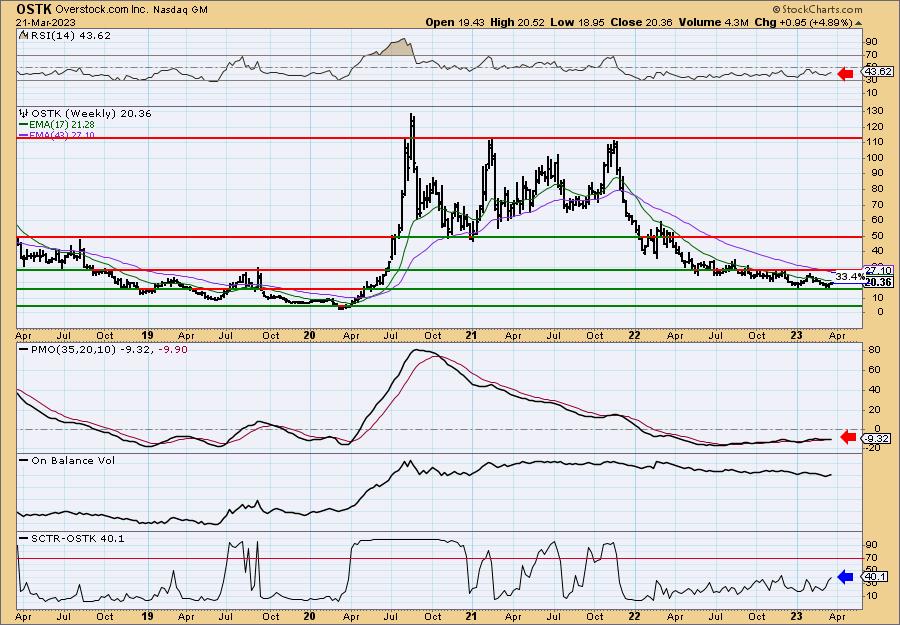Click the 90 label on the RSI axis
The width and height of the screenshot is (900, 625).
(871, 42)
